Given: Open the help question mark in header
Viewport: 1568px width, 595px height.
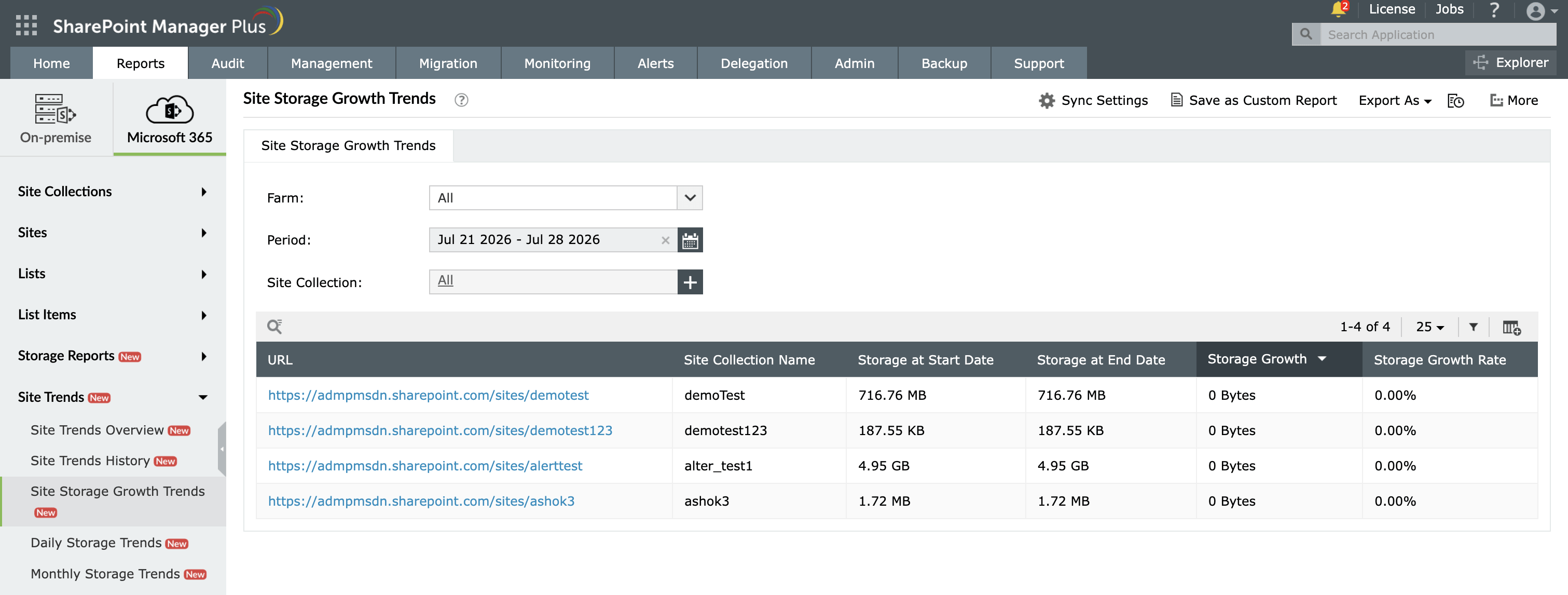Looking at the screenshot, I should tap(1494, 10).
